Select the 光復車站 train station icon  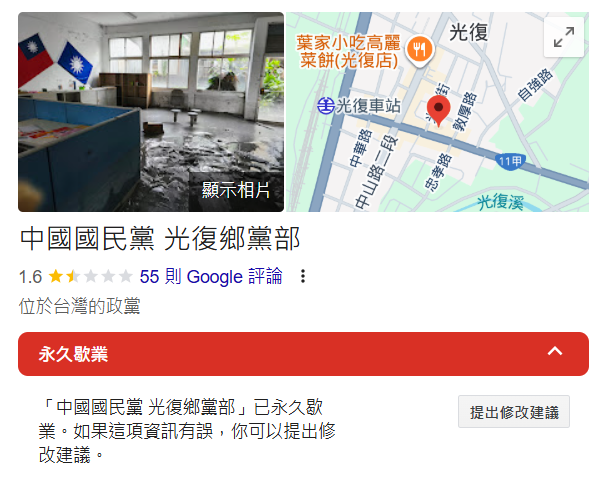click(x=326, y=106)
